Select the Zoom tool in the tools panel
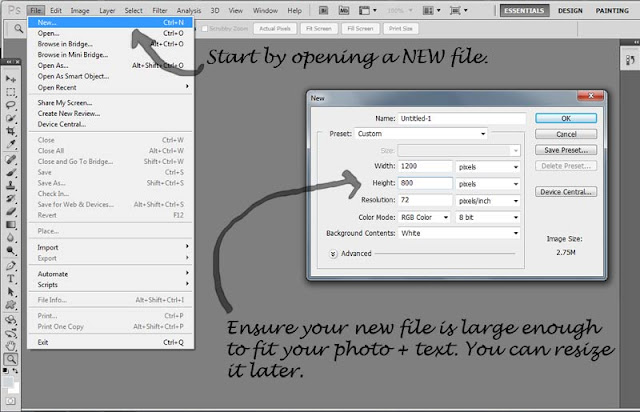640x412 pixels. (x=11, y=359)
